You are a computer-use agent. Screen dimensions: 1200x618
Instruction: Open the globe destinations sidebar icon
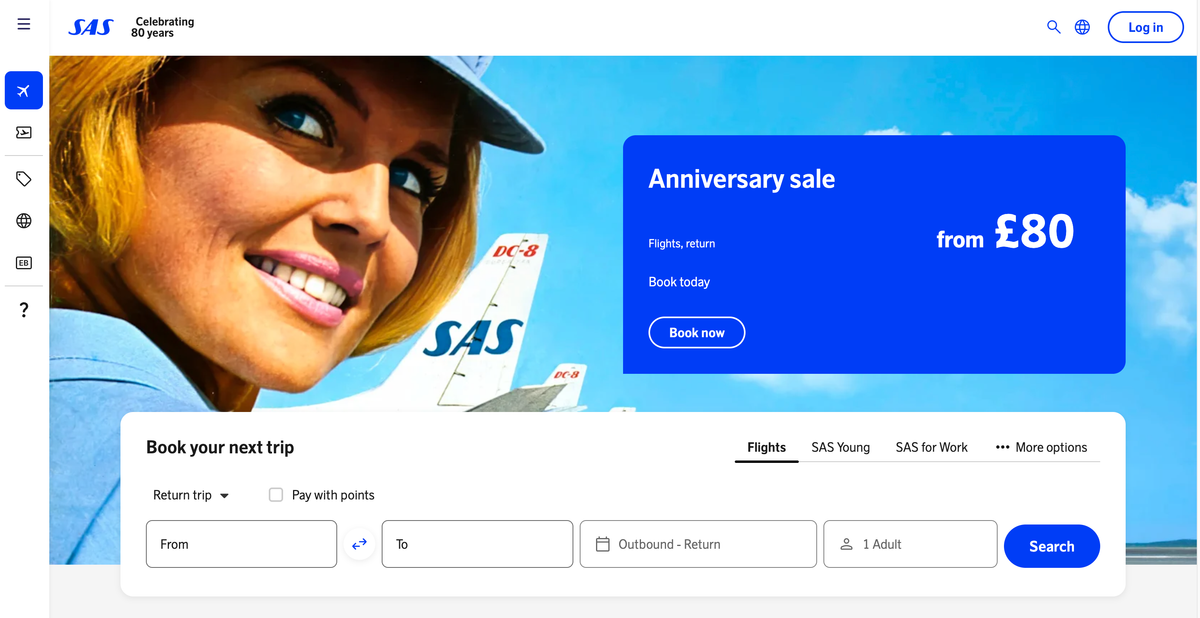click(x=24, y=221)
